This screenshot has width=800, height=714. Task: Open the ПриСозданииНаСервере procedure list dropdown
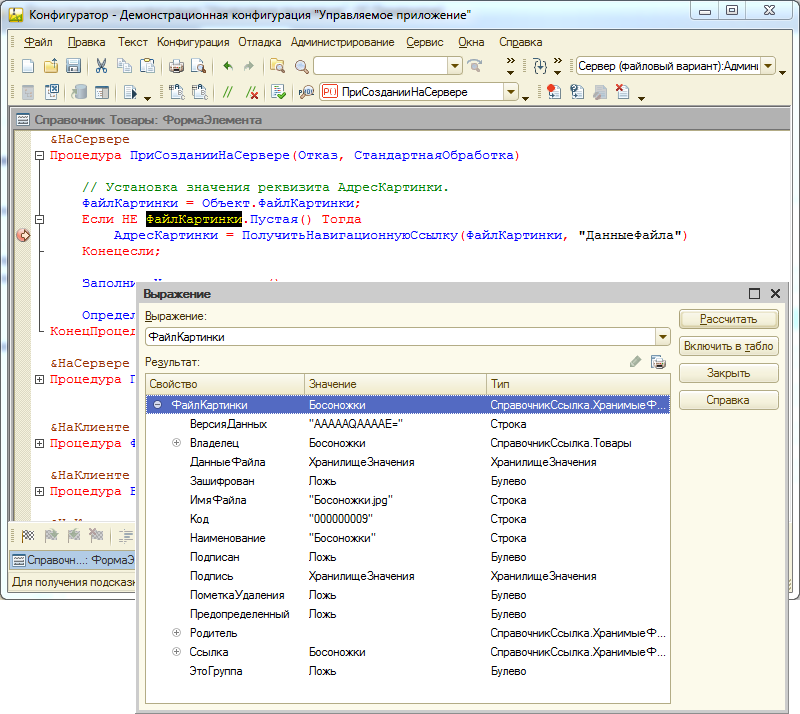click(x=511, y=92)
